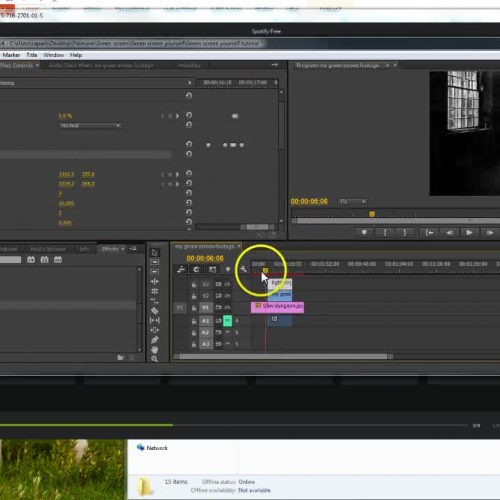Open the Normal blend mode dropdown

pyautogui.click(x=90, y=126)
